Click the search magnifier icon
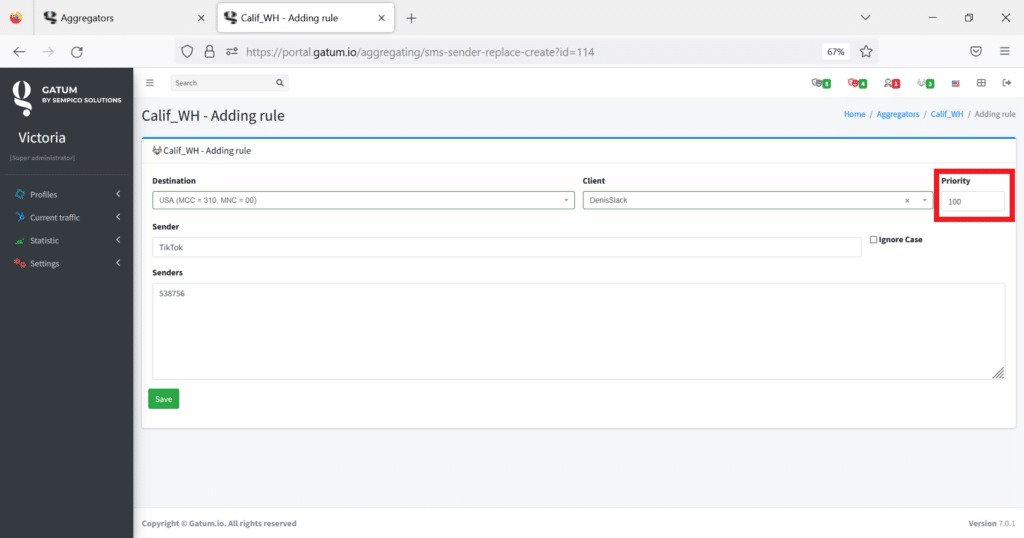The image size is (1024, 538). [280, 83]
